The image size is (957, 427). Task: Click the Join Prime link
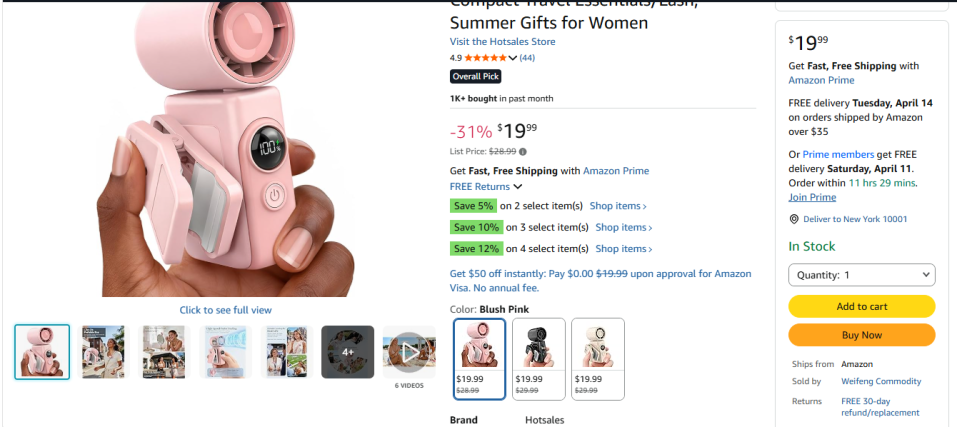[x=812, y=197]
